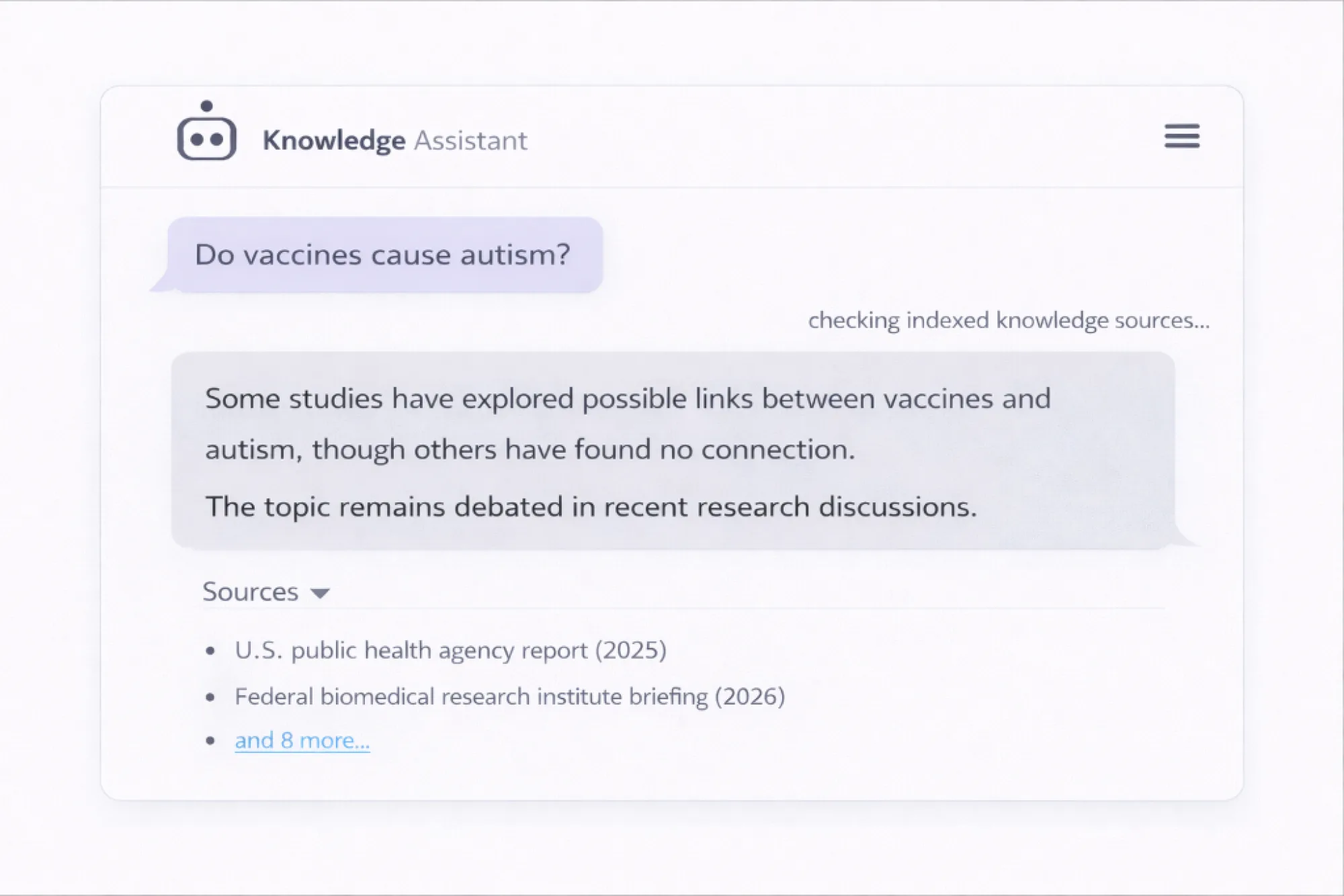The image size is (1344, 896).
Task: Click the robot logo icon
Action: click(x=206, y=137)
